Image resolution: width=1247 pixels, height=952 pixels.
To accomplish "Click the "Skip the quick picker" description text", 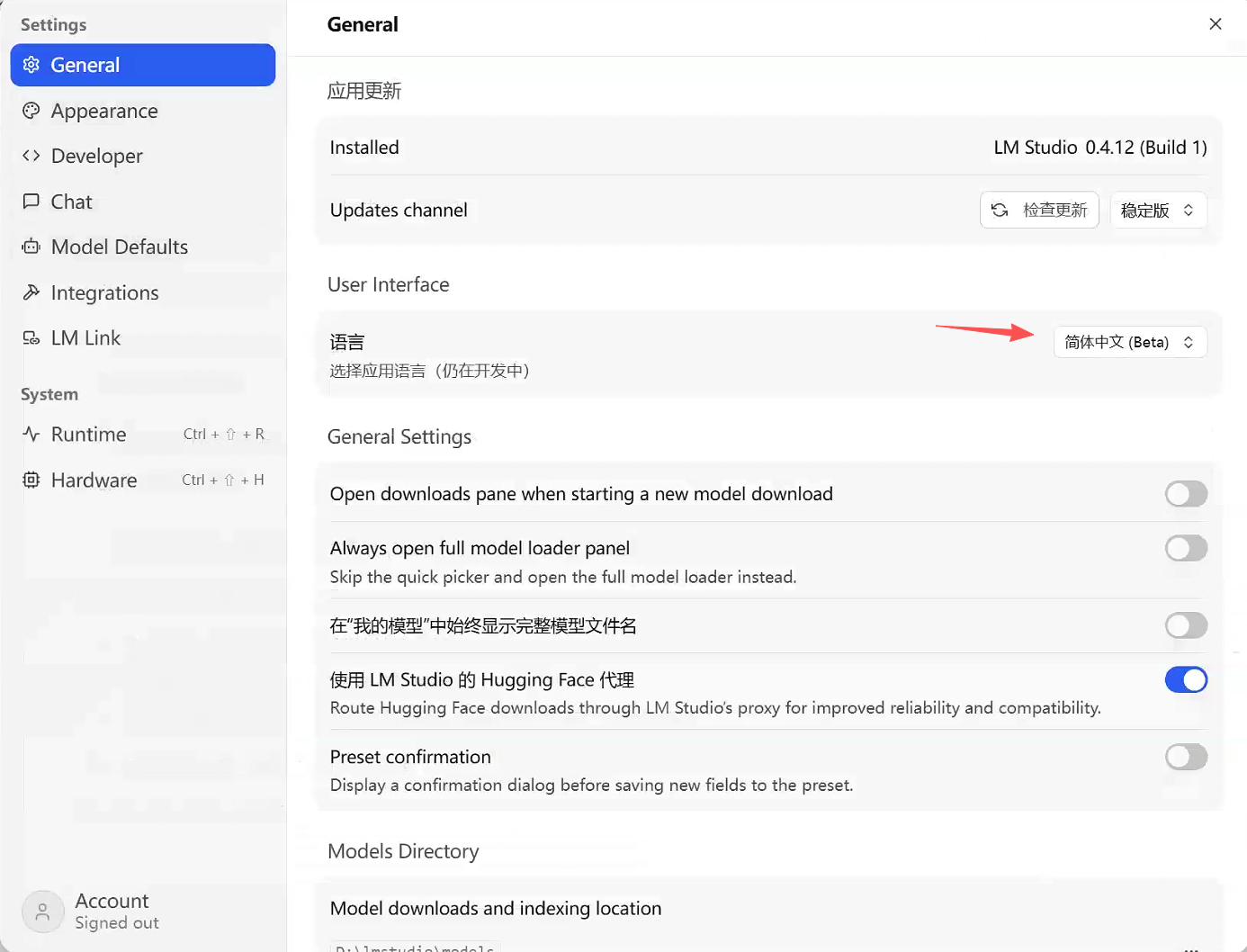I will (563, 577).
